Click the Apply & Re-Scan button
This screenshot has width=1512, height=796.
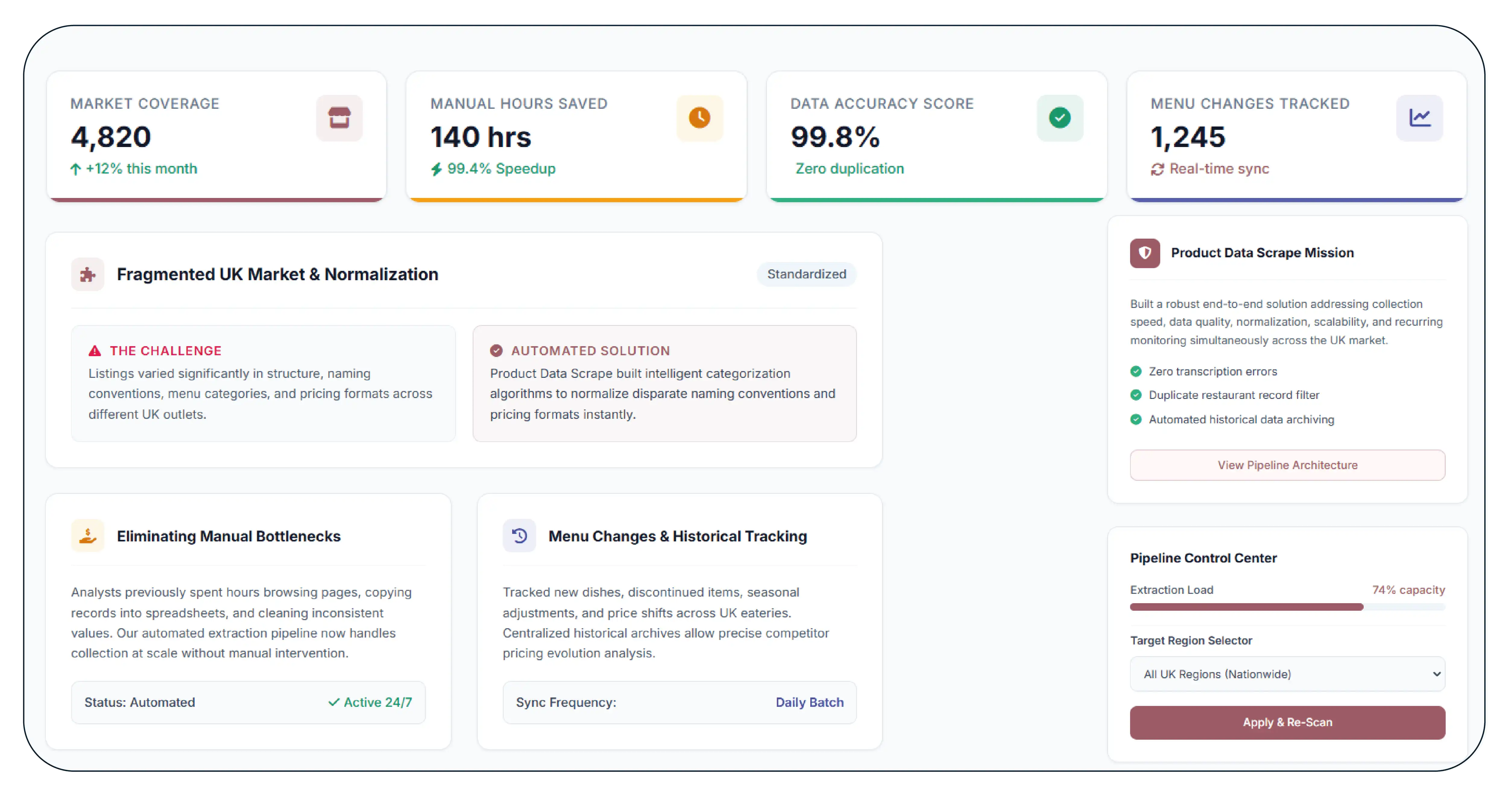pyautogui.click(x=1287, y=723)
